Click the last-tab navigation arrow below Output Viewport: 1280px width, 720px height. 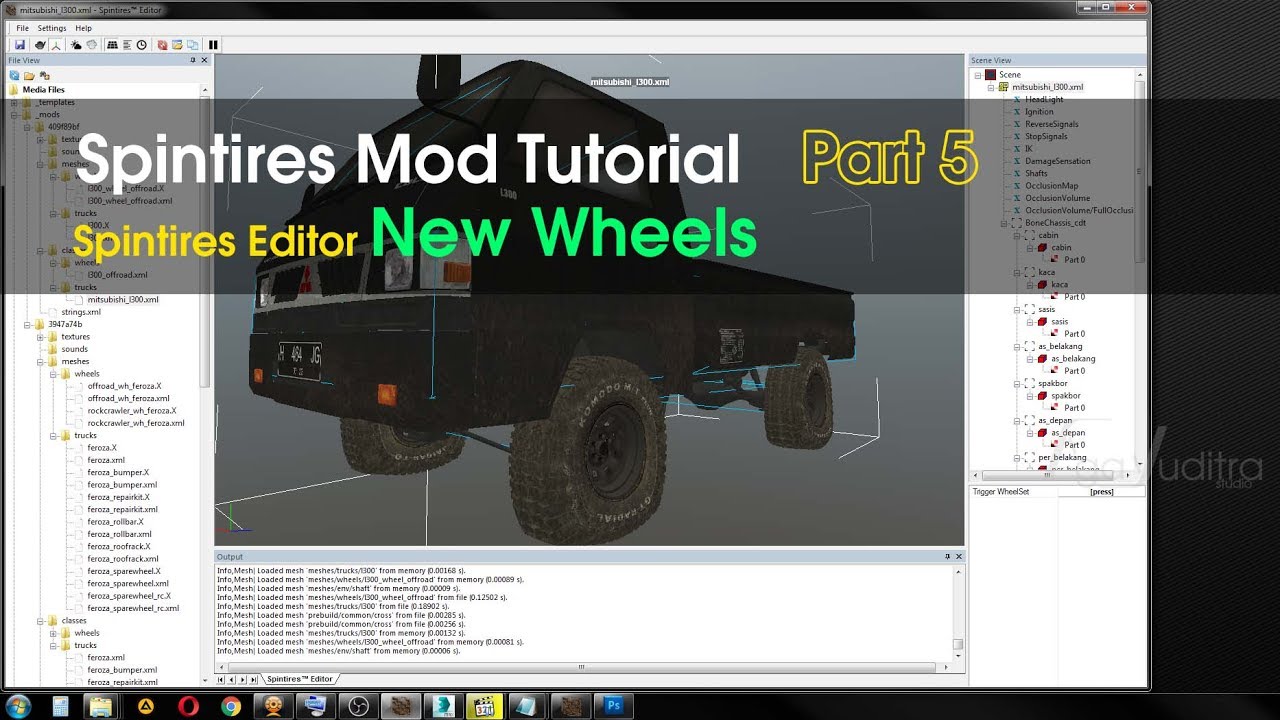(x=254, y=679)
